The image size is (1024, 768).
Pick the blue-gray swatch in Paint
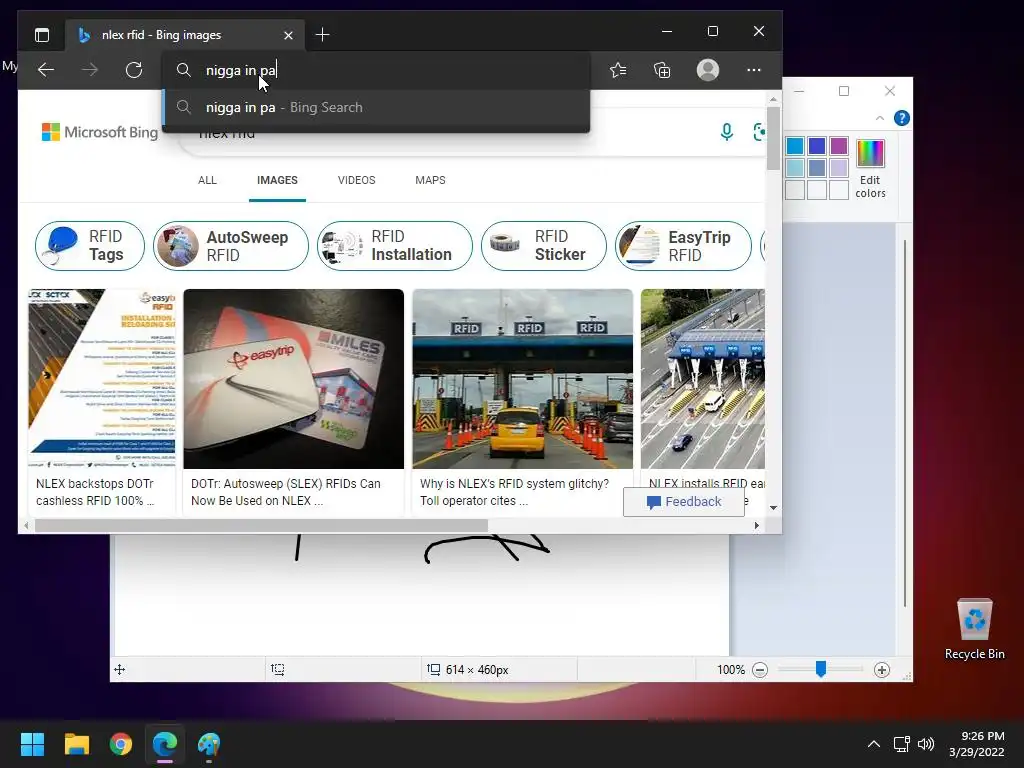pyautogui.click(x=817, y=168)
